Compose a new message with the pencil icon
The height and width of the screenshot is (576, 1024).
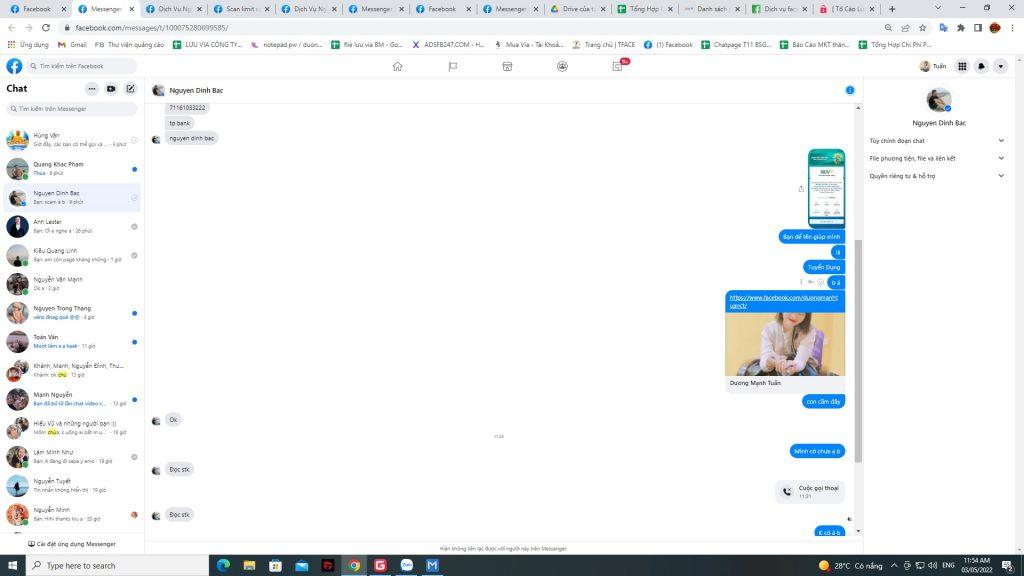[130, 89]
